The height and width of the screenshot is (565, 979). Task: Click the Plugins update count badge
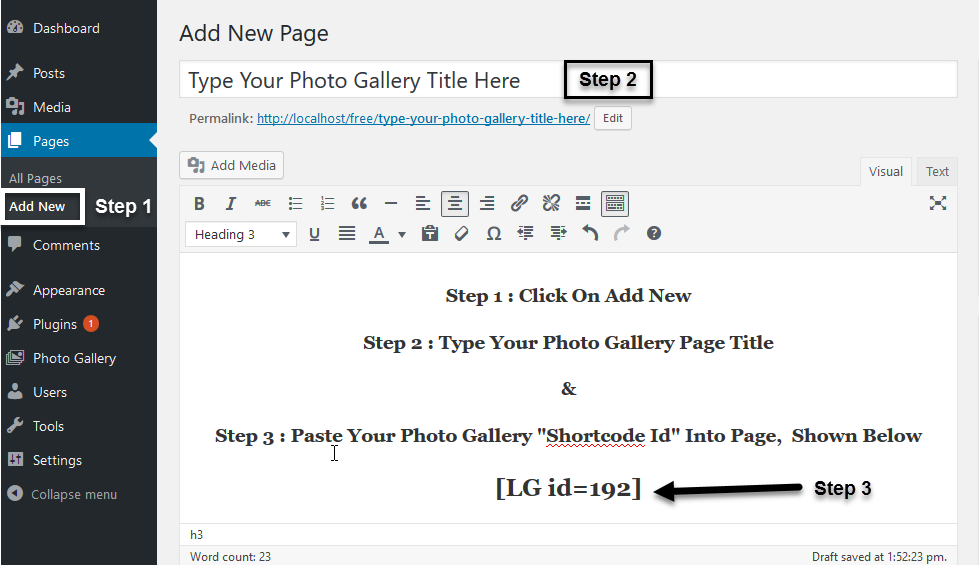[91, 324]
